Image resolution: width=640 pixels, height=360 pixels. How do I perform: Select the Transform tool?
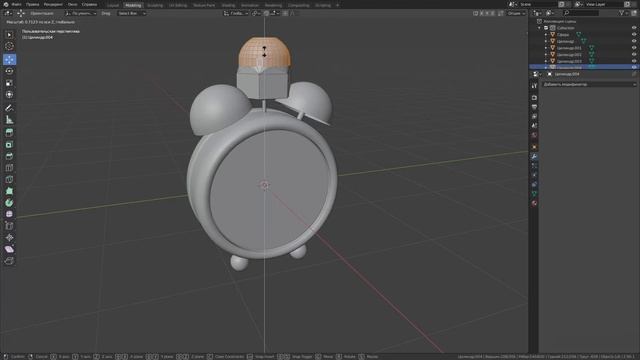click(x=9, y=95)
